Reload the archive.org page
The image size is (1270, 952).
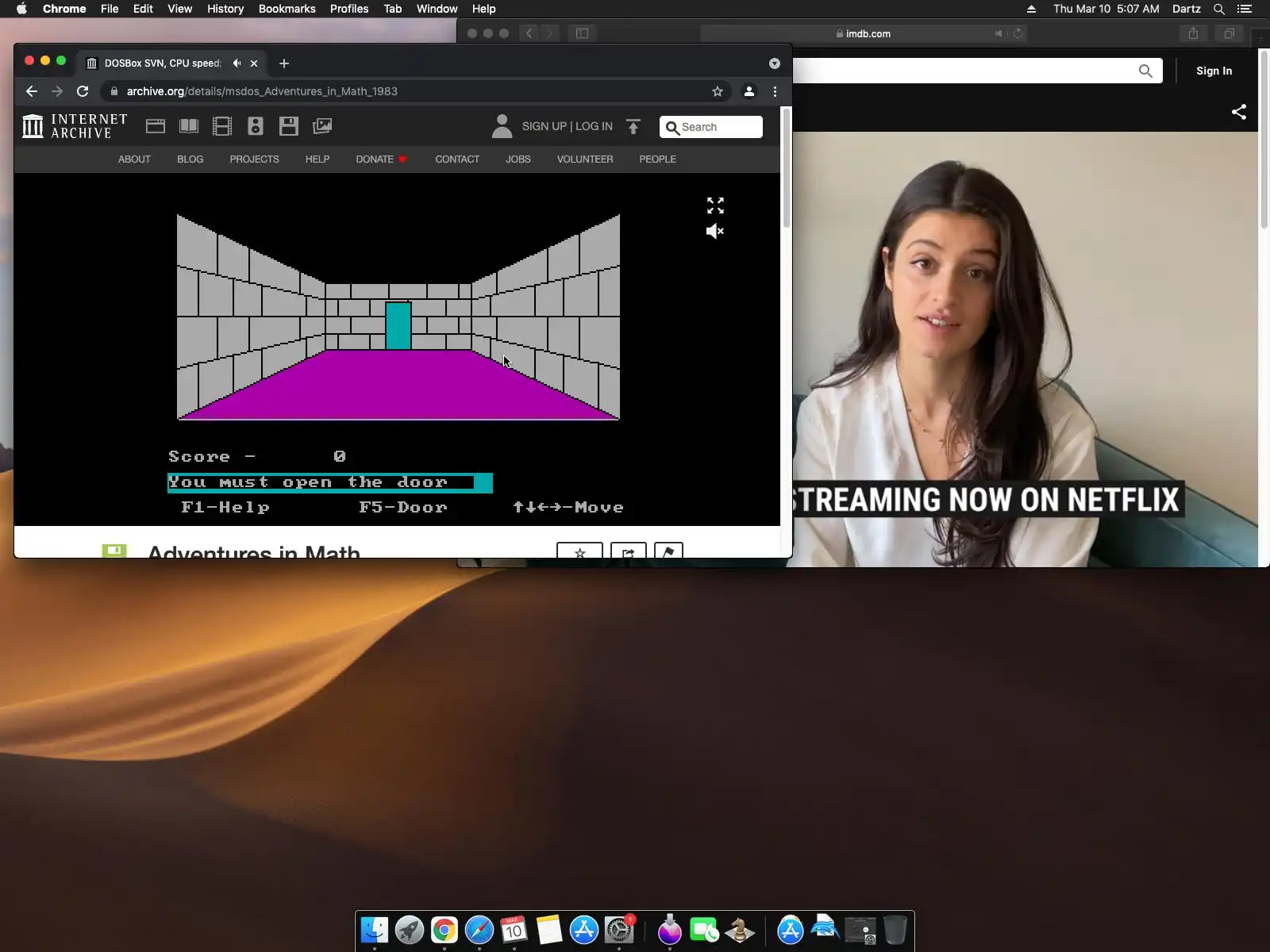tap(83, 91)
